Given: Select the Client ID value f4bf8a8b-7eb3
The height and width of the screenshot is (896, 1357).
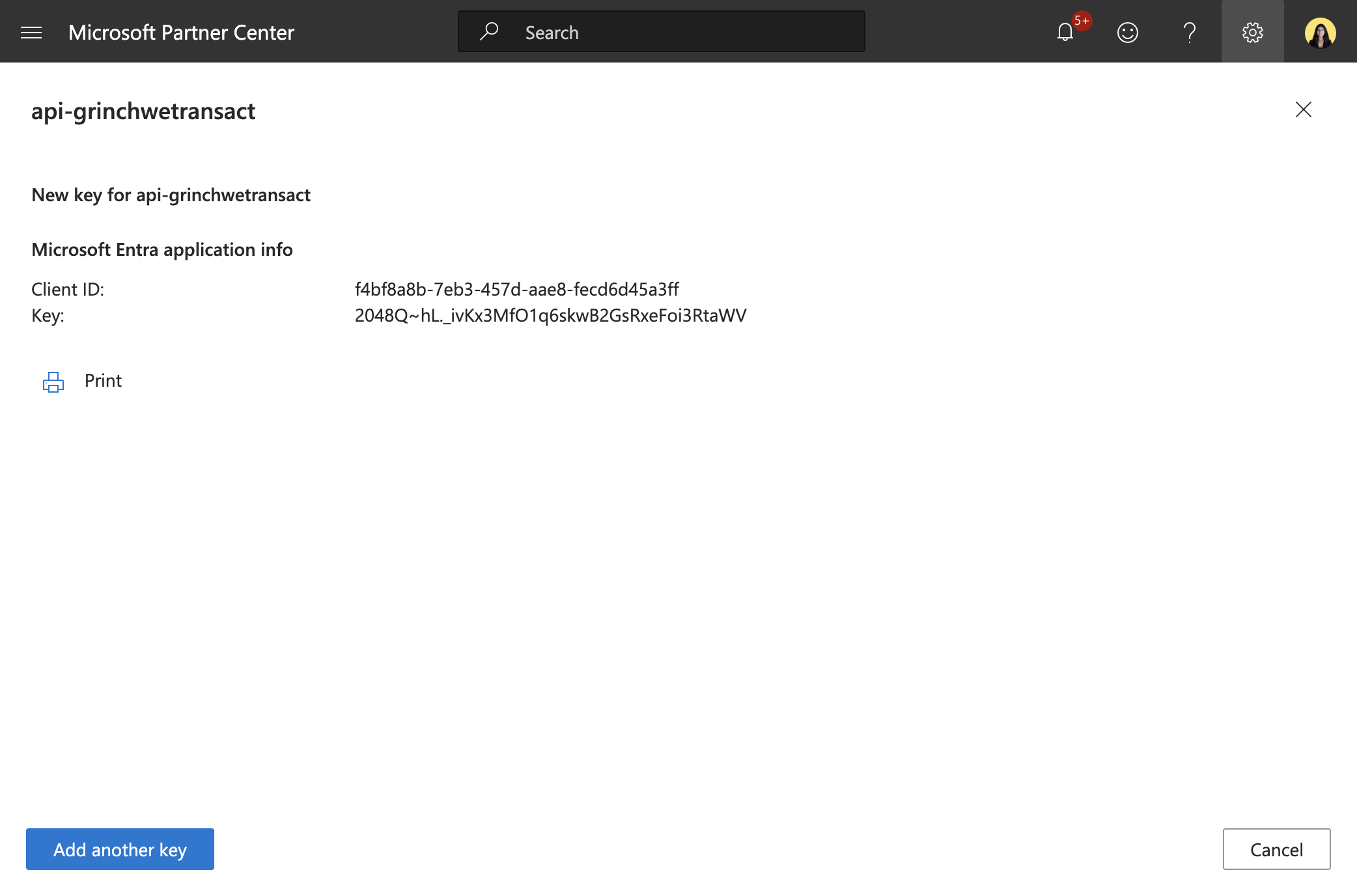Looking at the screenshot, I should (516, 288).
